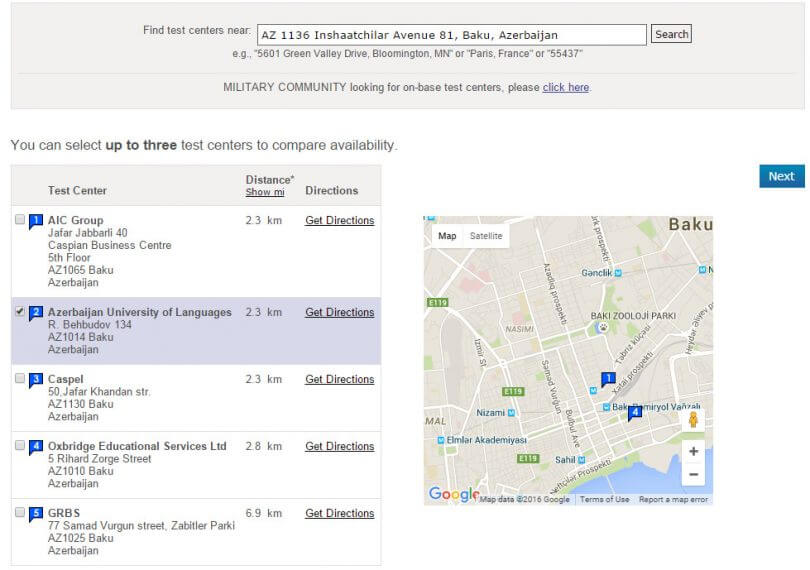Click the Next button
Screen dimensions: 810x570
781,176
